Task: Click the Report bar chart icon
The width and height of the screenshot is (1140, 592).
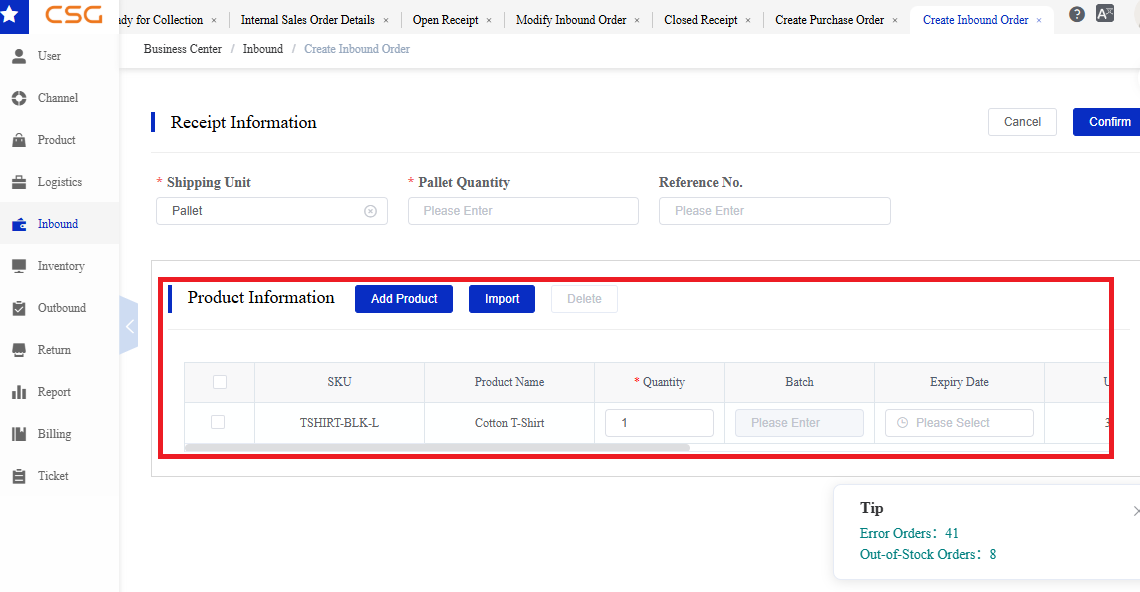Action: click(x=19, y=393)
